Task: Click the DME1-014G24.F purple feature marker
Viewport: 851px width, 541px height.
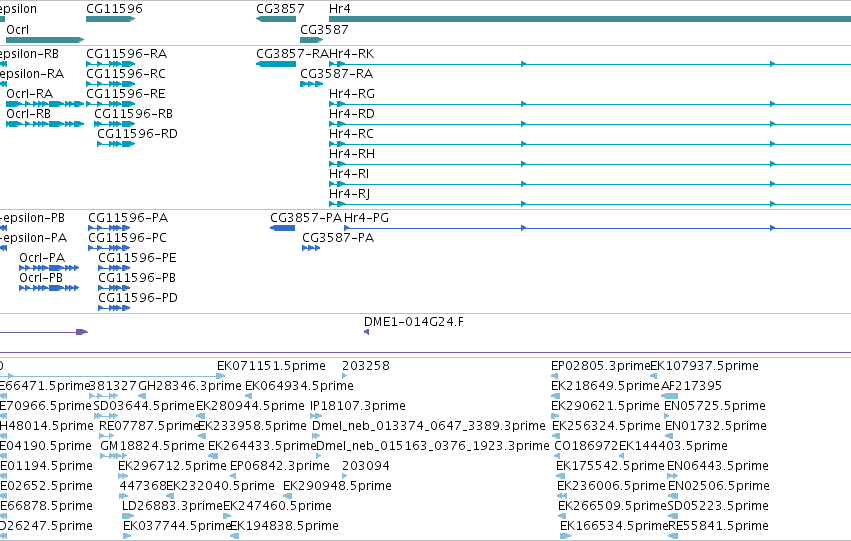Action: point(366,332)
